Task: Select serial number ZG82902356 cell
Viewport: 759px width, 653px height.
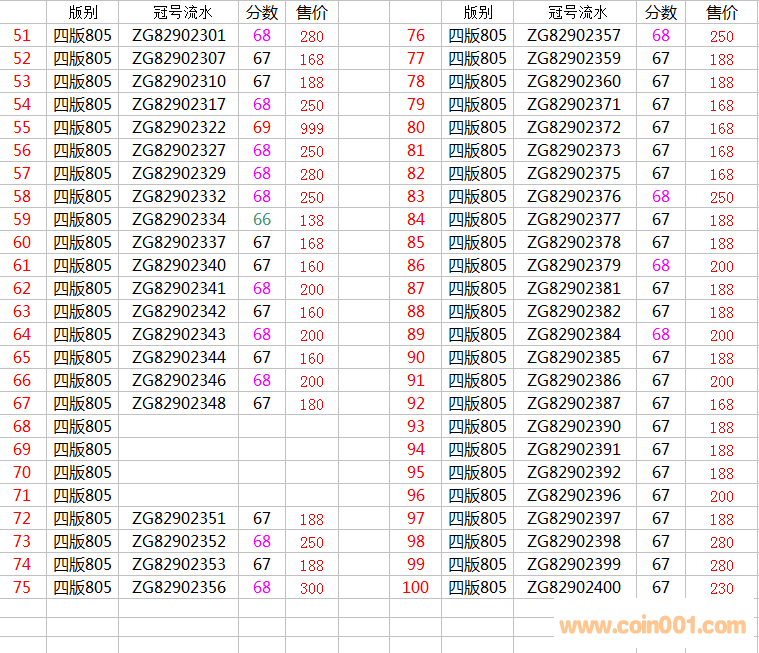Action: [x=179, y=588]
